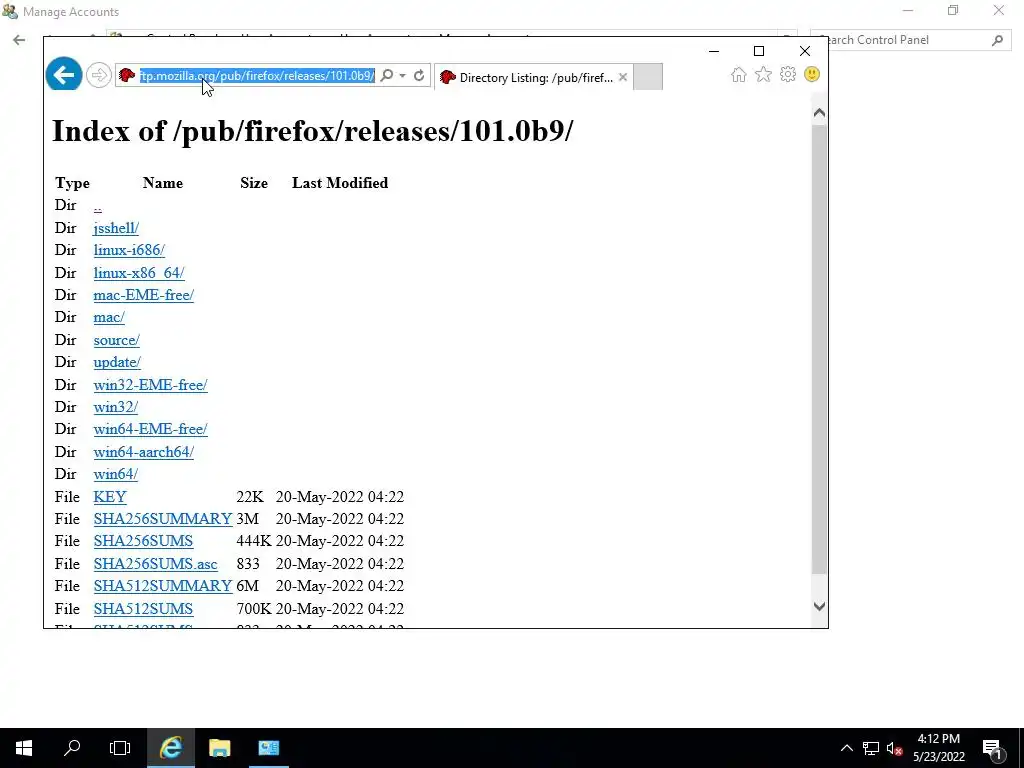Open Task View on the taskbar
Image resolution: width=1024 pixels, height=768 pixels.
tap(120, 748)
